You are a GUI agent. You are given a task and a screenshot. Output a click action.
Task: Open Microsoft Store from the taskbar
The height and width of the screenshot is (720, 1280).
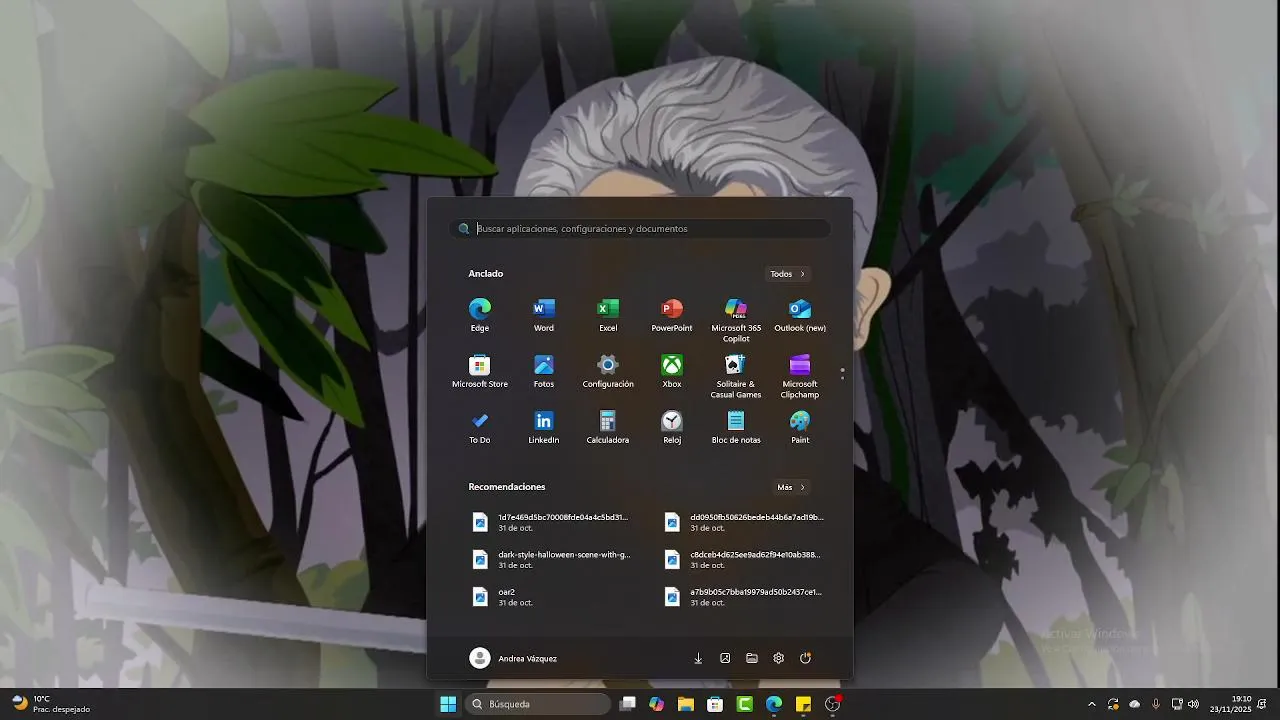715,704
